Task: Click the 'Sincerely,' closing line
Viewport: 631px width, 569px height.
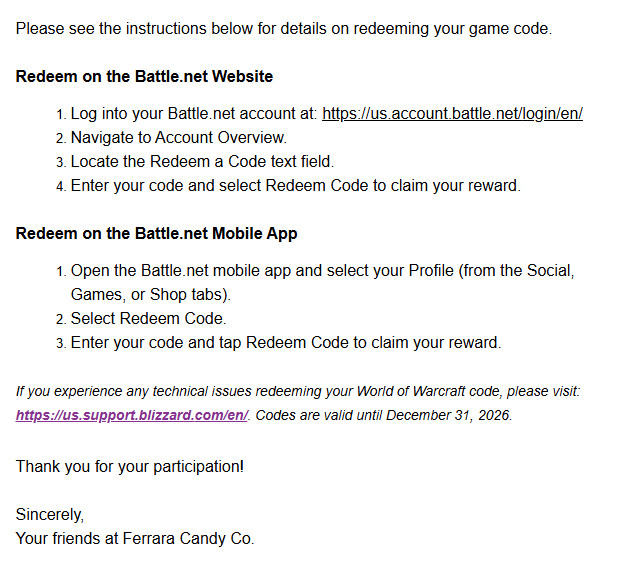Action: tap(50, 515)
